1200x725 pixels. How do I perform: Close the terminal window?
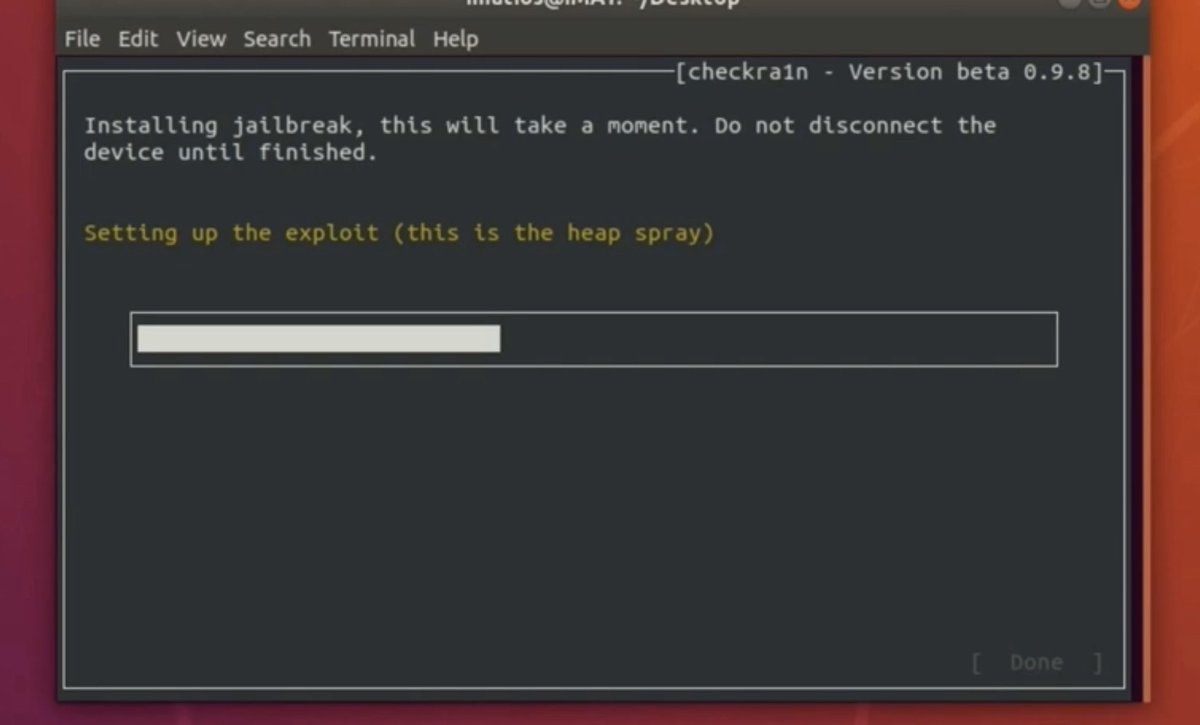[x=1131, y=3]
